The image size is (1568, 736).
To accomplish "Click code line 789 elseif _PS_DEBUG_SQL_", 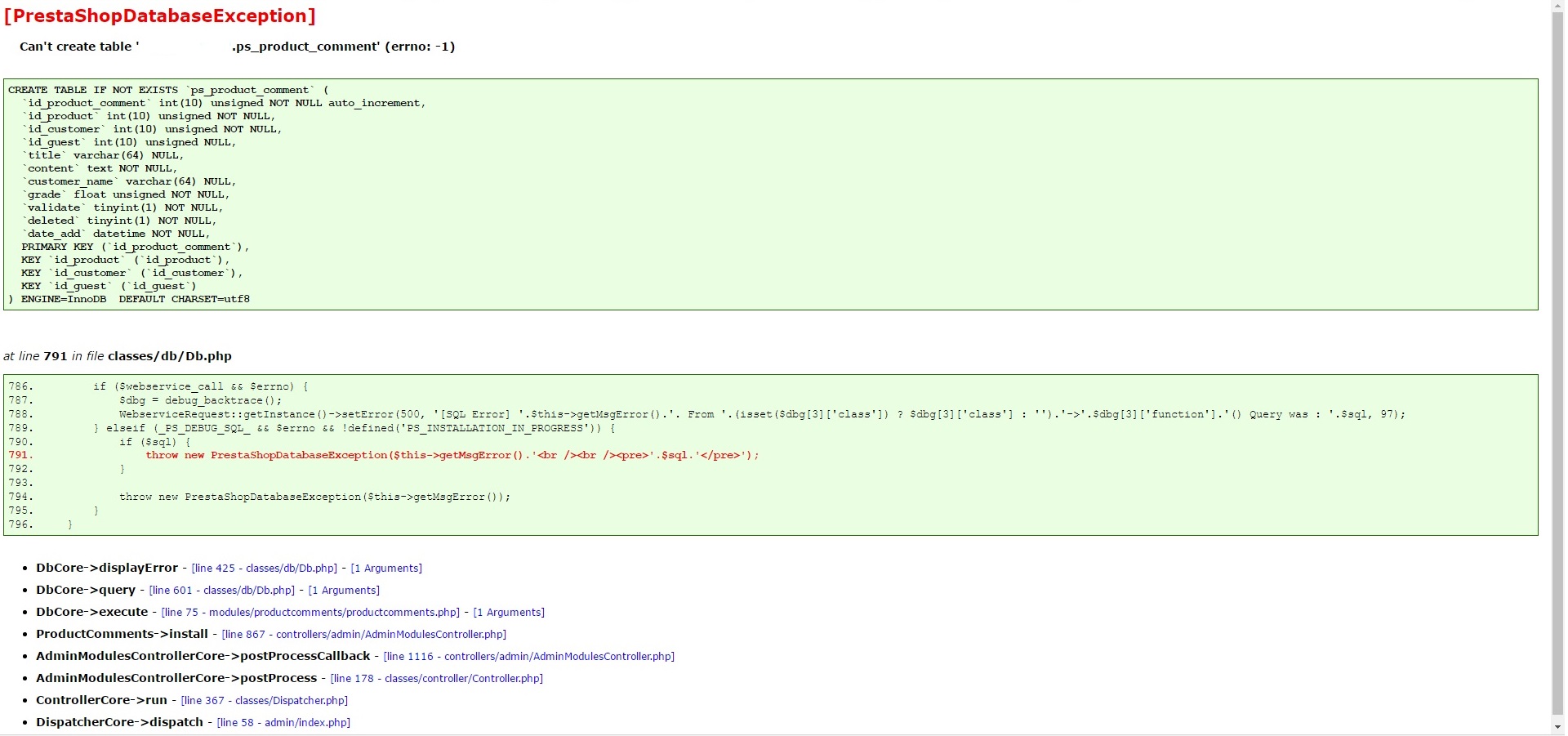I will coord(354,428).
